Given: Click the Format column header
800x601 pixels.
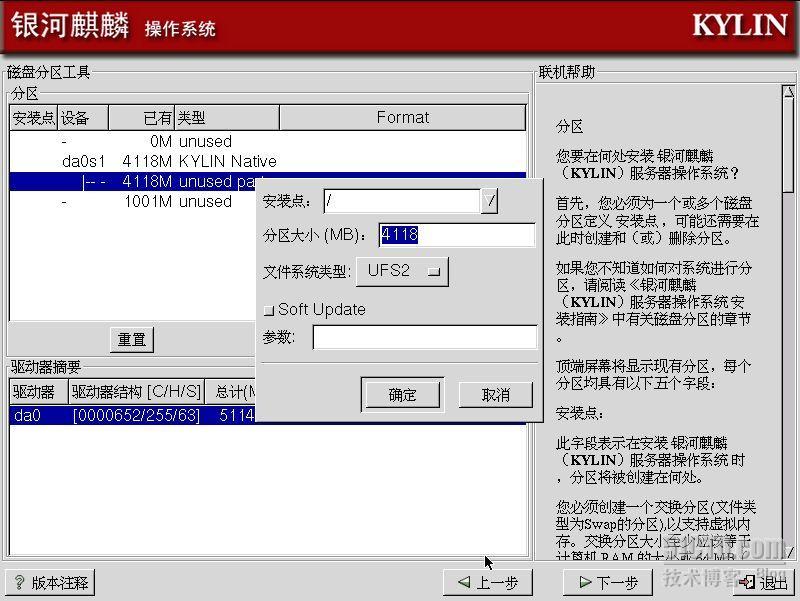Looking at the screenshot, I should (x=403, y=118).
